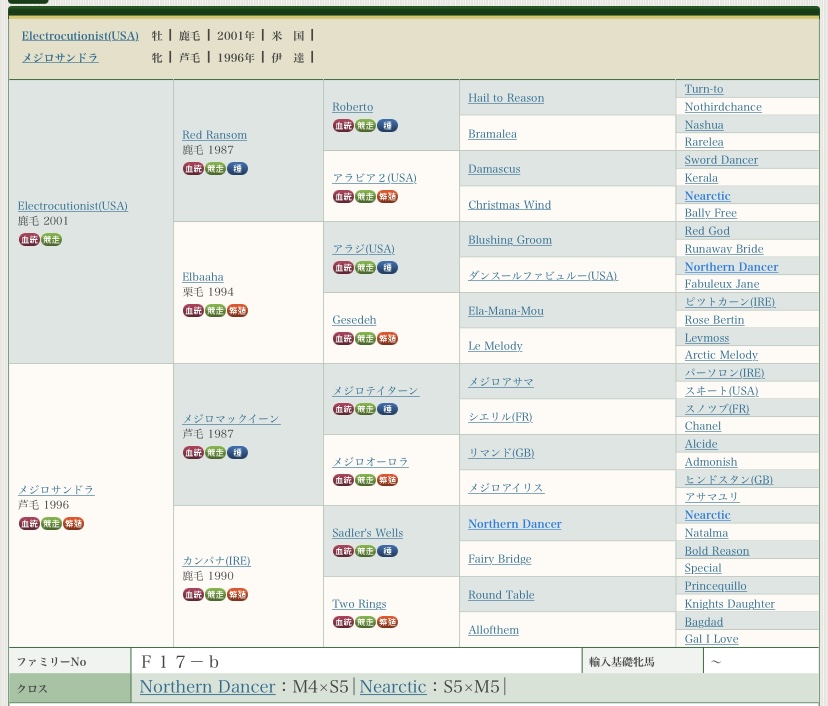Click blue 種 stallion badge under Roberto
The image size is (828, 706).
pyautogui.click(x=387, y=126)
